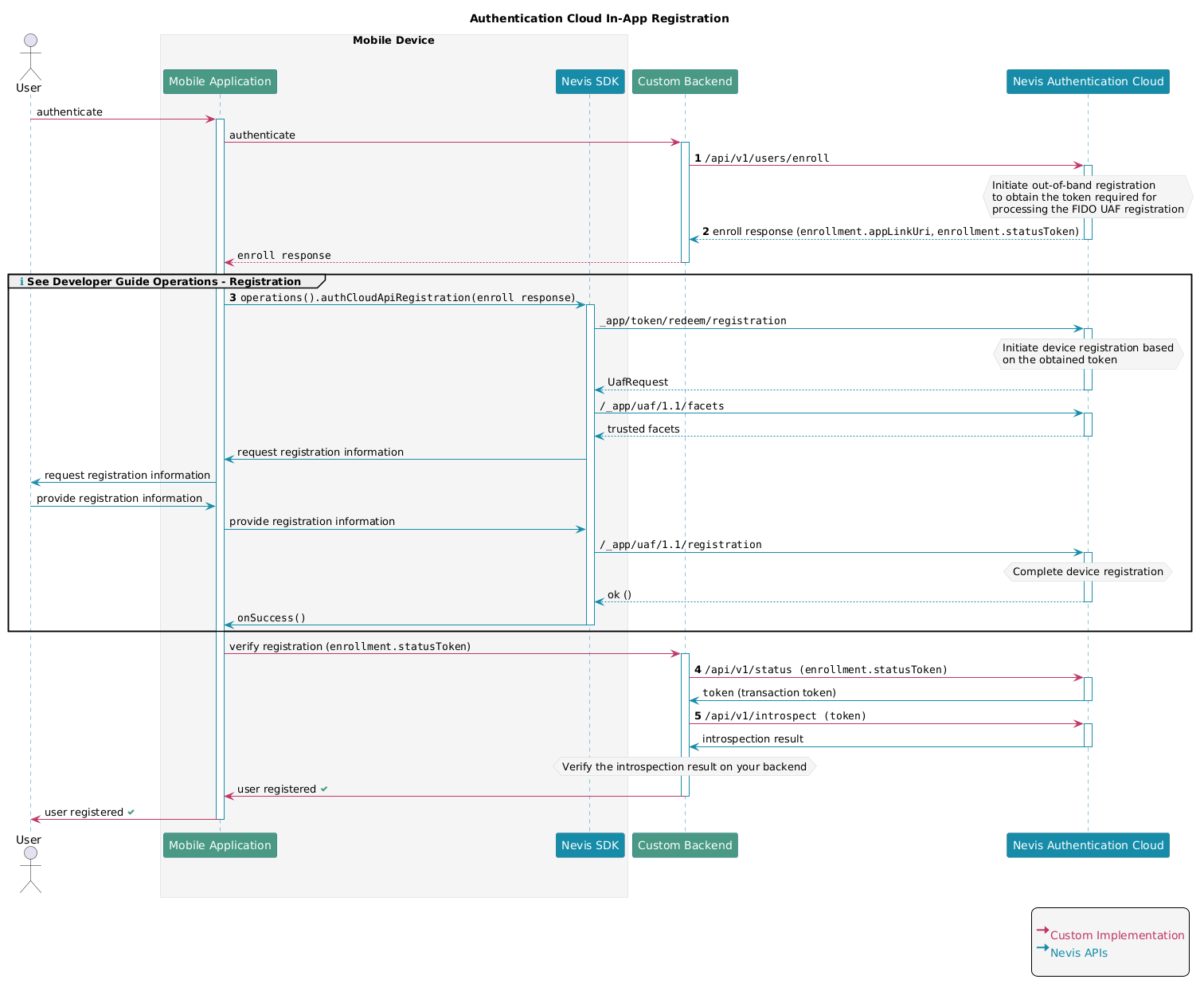The image size is (1204, 991).
Task: Click the Initiate device registration note
Action: (x=1088, y=354)
